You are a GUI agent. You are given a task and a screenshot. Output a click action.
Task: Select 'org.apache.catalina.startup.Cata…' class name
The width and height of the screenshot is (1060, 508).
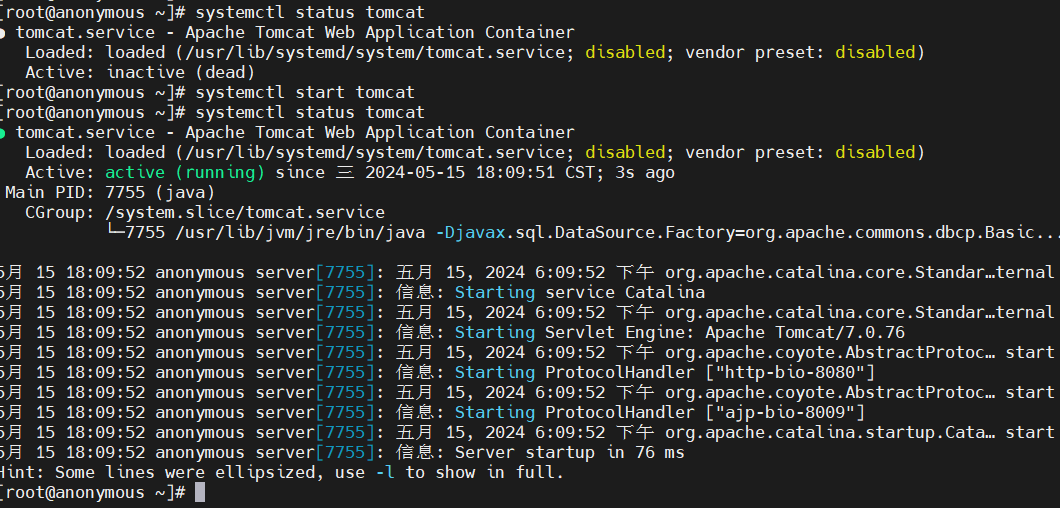point(830,432)
